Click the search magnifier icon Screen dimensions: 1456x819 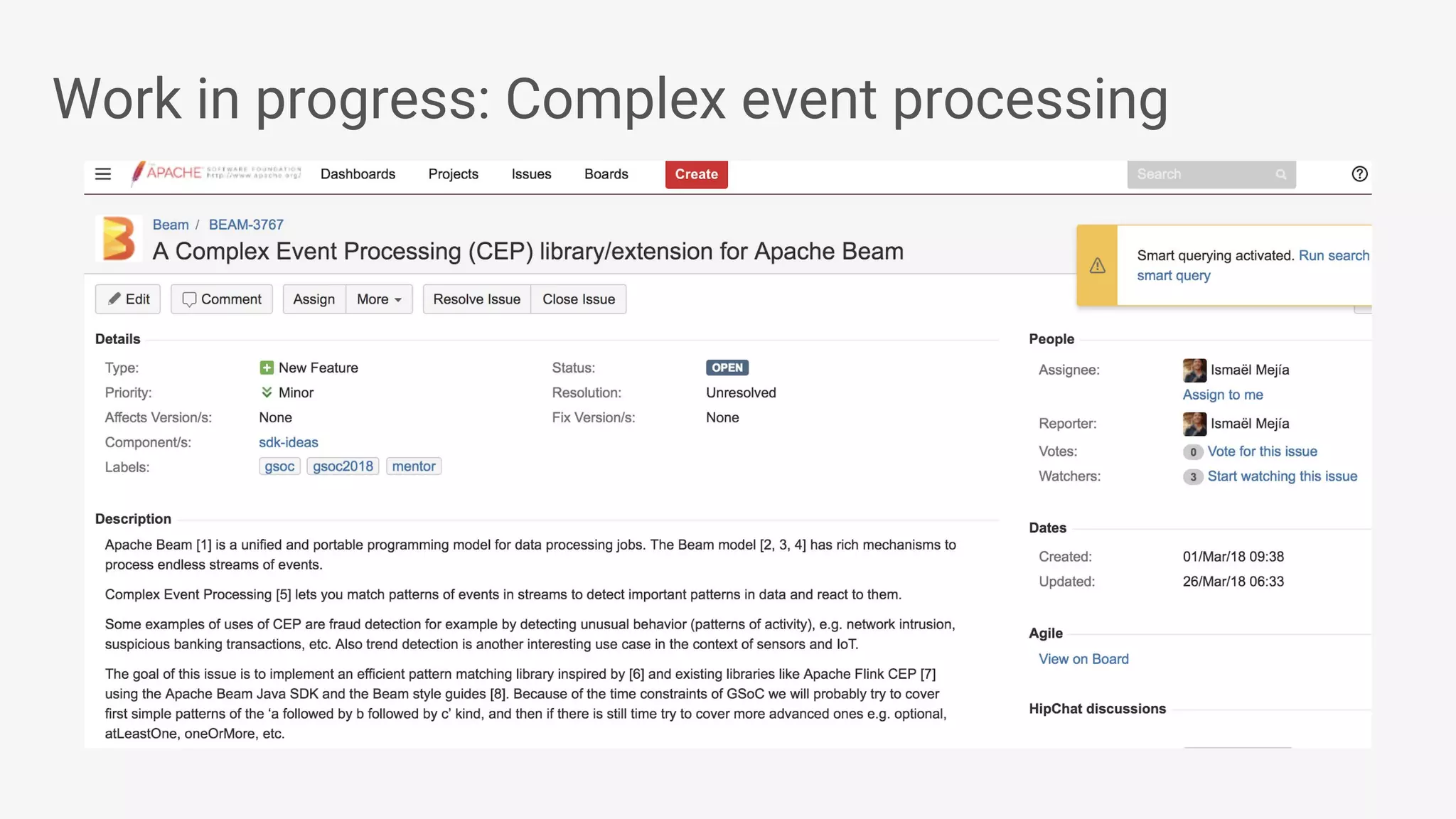click(x=1280, y=174)
